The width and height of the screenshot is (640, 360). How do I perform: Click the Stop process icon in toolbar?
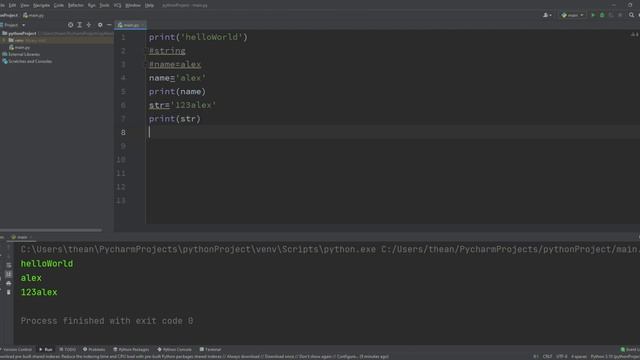pyautogui.click(x=620, y=15)
